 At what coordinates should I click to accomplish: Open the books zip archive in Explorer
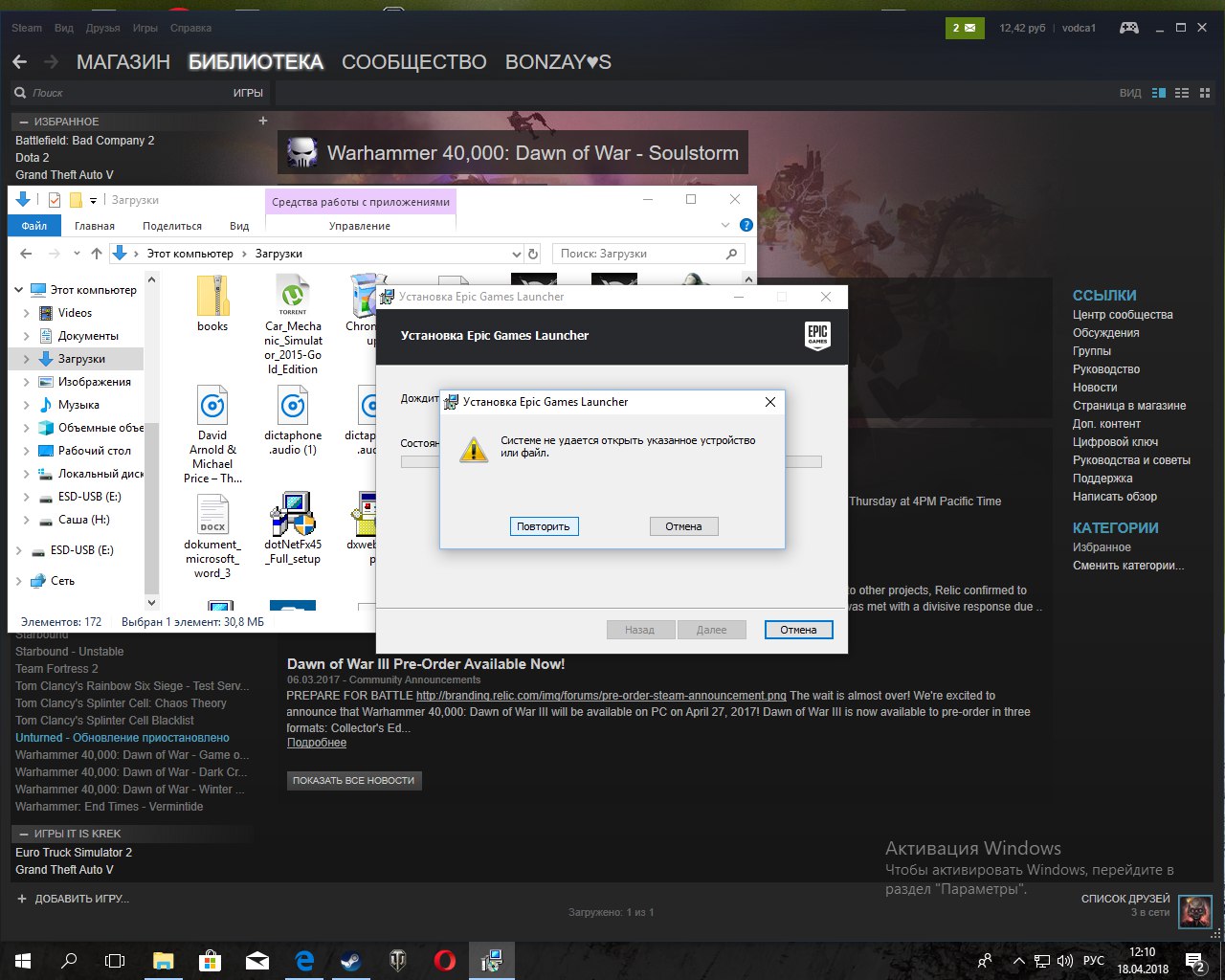click(x=212, y=303)
